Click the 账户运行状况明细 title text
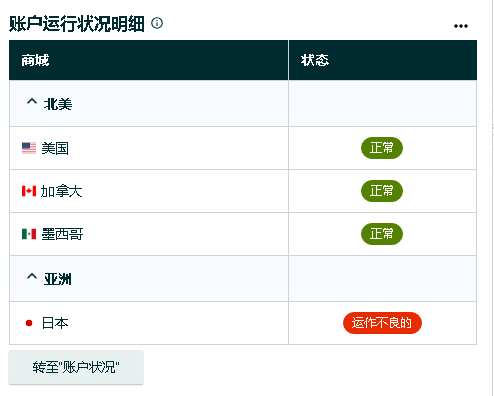The width and height of the screenshot is (494, 396). click(x=77, y=24)
